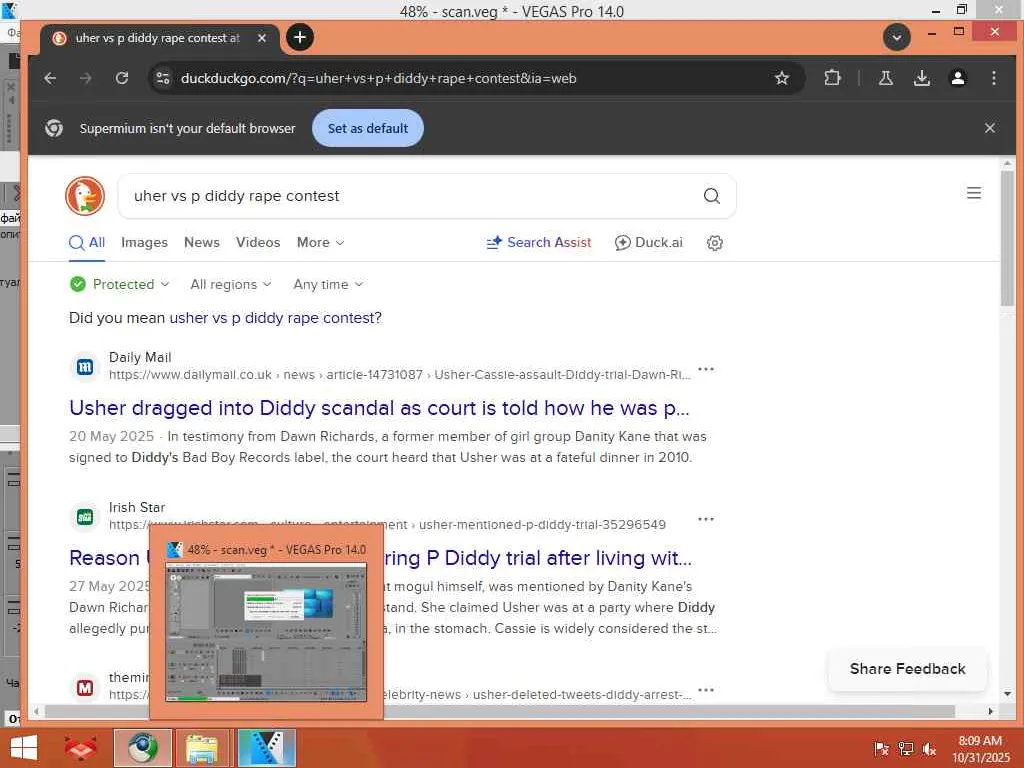Go back using the browser back arrow
This screenshot has width=1024, height=768.
(50, 78)
